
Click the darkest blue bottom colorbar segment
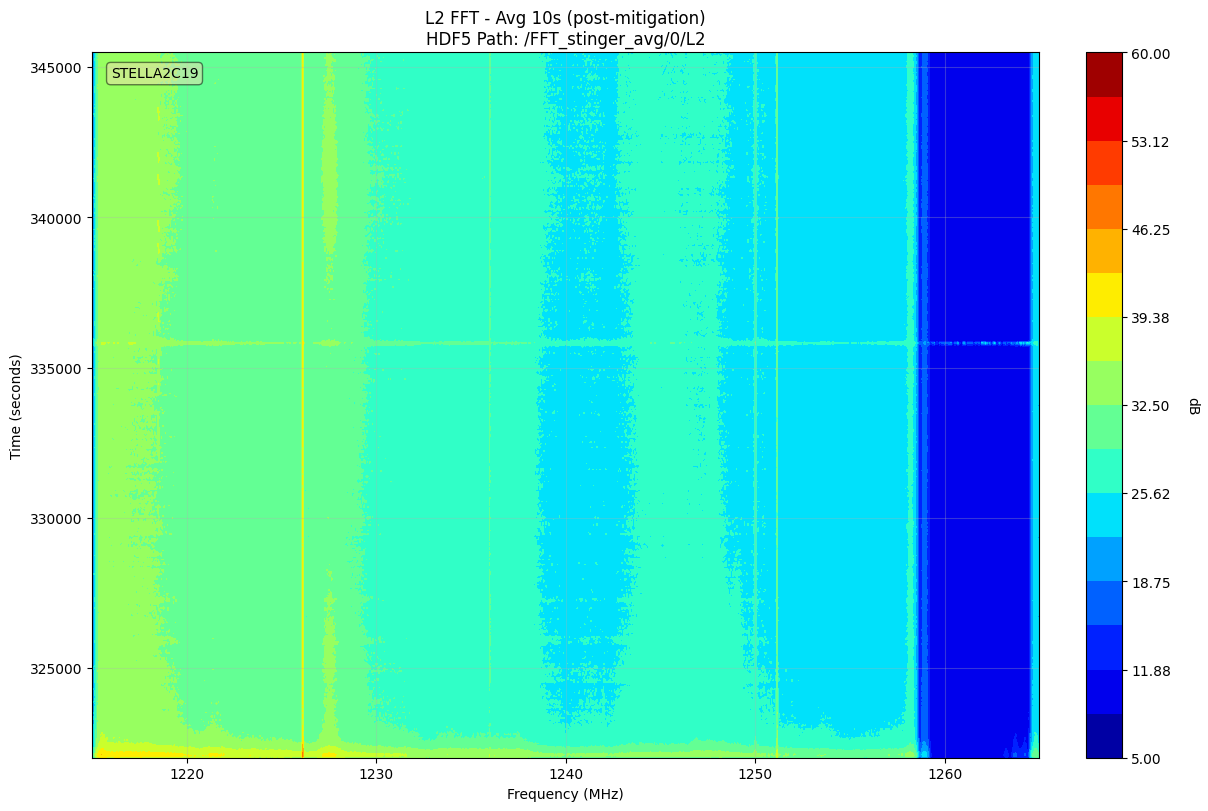point(1105,736)
